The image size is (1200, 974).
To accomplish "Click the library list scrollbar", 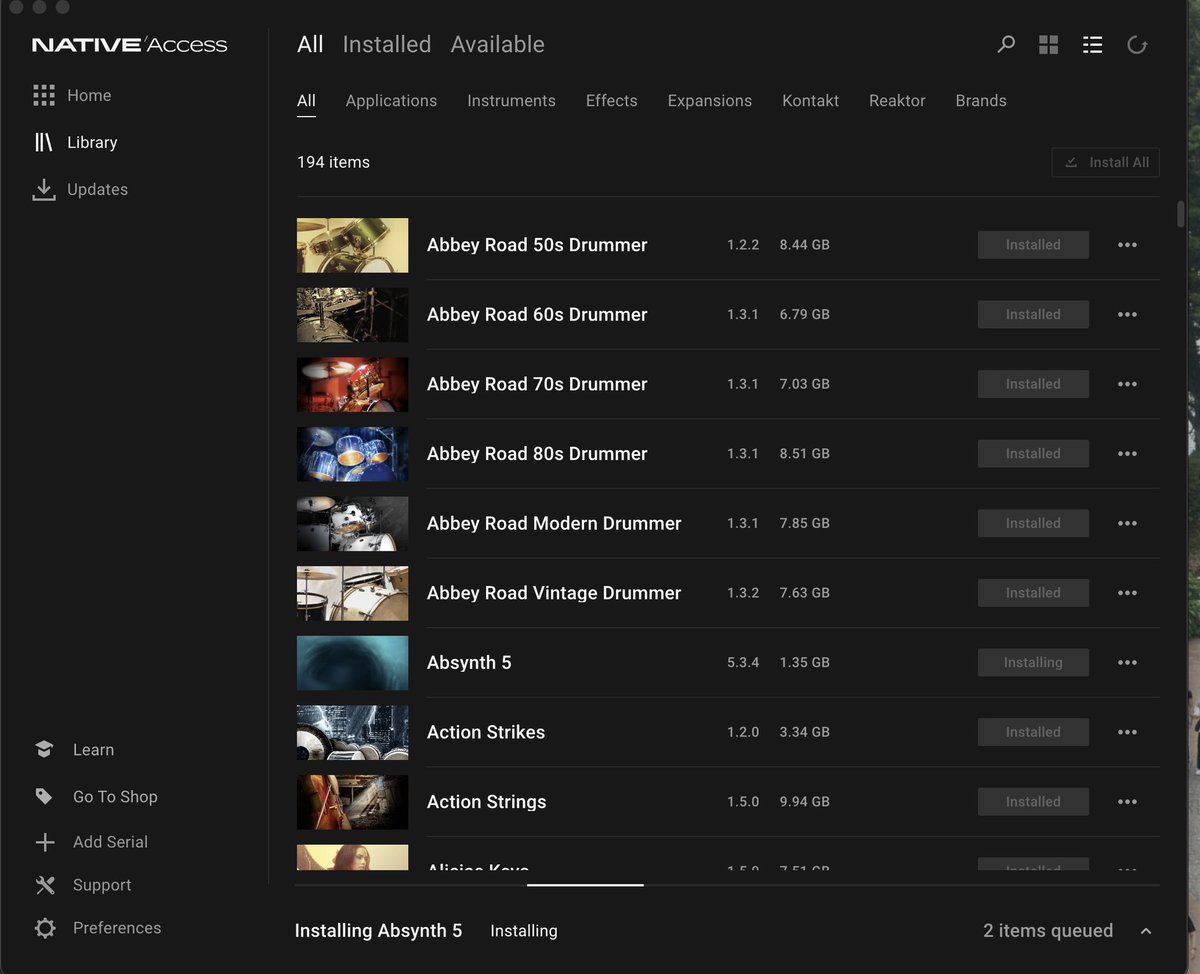I will [1181, 214].
